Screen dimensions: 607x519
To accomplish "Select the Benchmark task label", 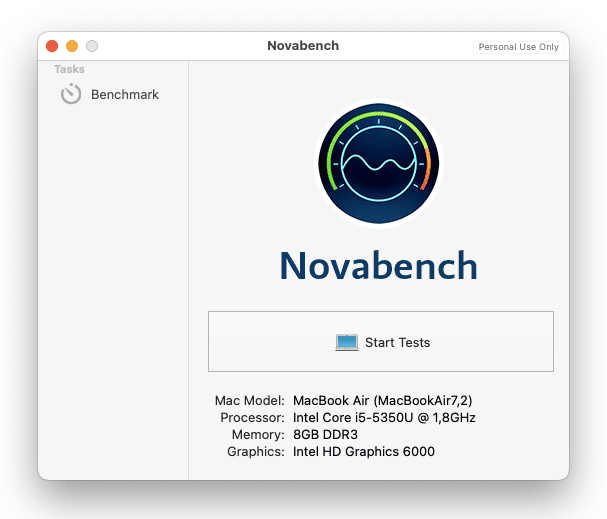I will tap(125, 95).
